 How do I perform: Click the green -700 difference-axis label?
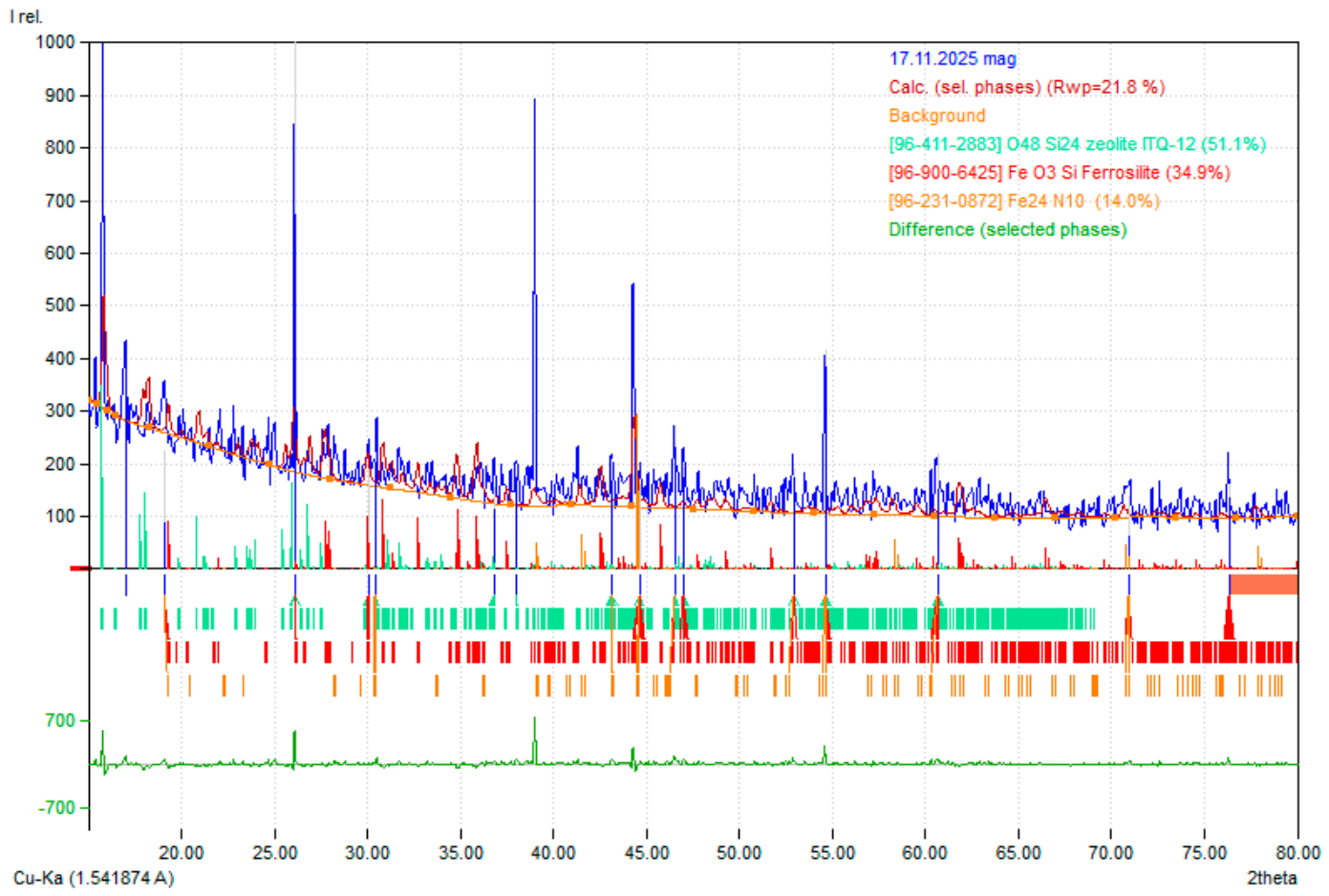click(57, 808)
